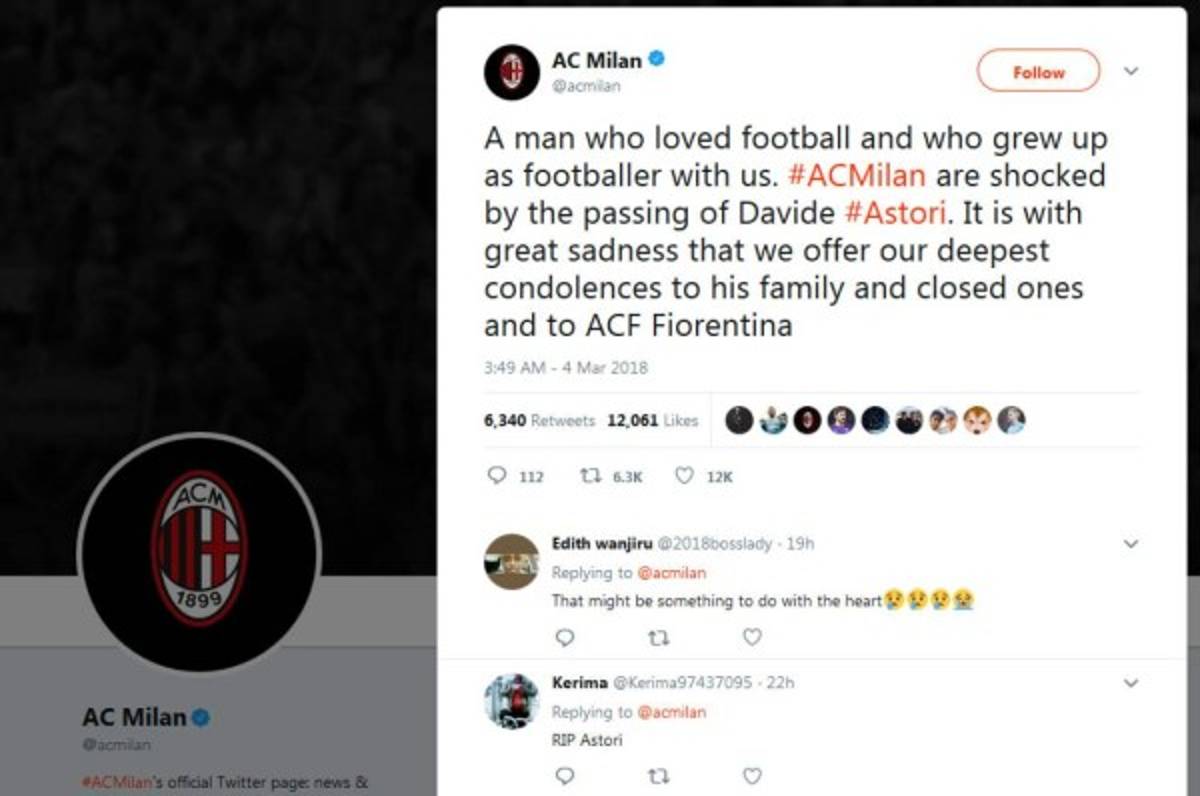The image size is (1200, 796).
Task: Like Edith wanjiru's reply with heart icon
Action: pos(752,637)
